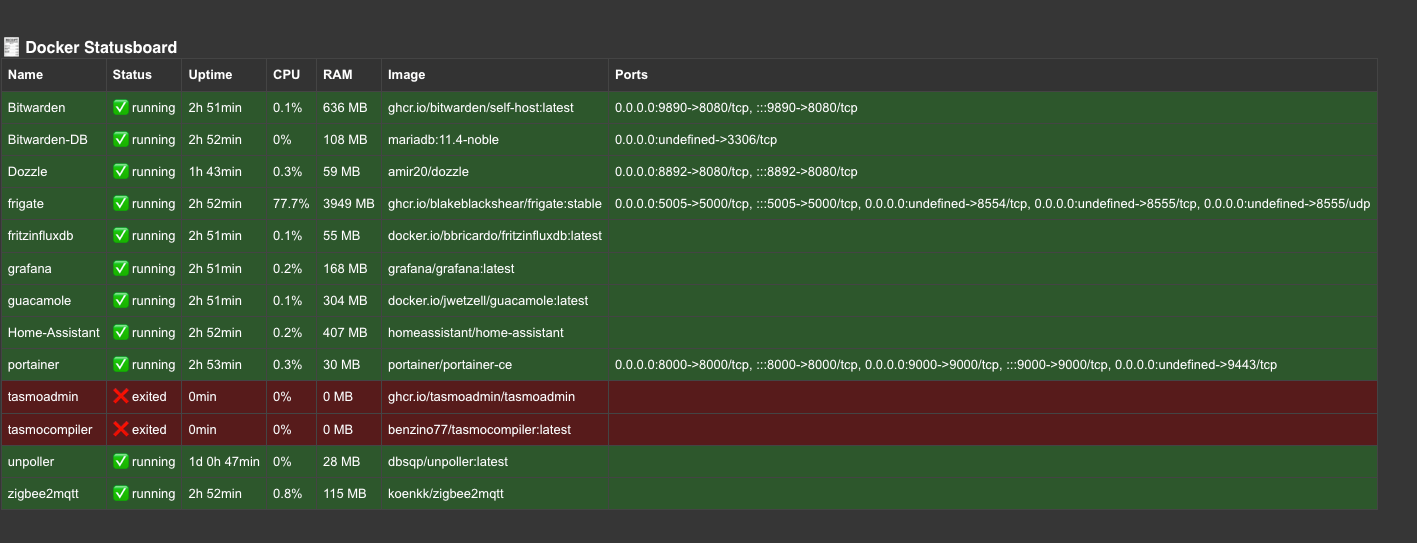Click the running checkmark icon for zigbee2mqtt
1417x543 pixels.
tap(121, 493)
